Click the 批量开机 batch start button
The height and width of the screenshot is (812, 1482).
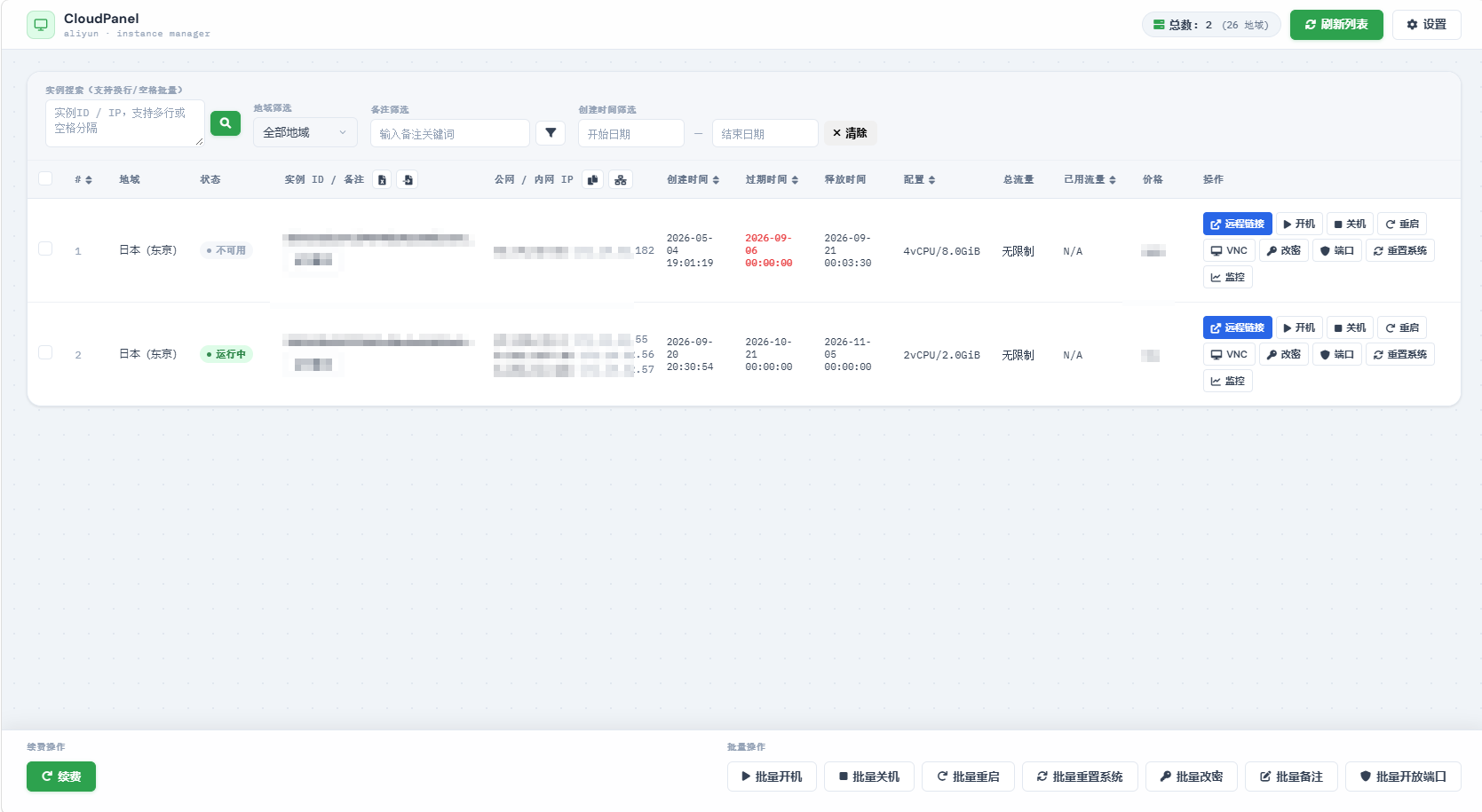pos(772,777)
